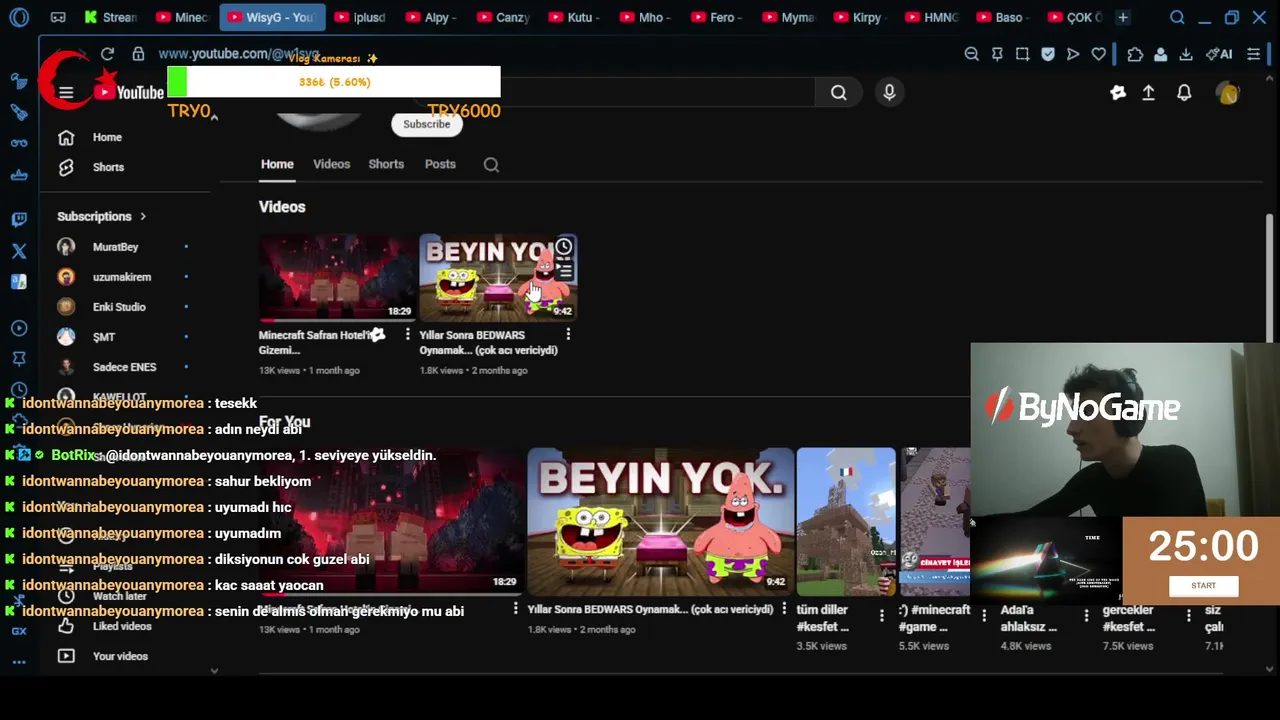Open the GX Corner gamepad icon
The width and height of the screenshot is (1280, 720).
click(x=58, y=17)
